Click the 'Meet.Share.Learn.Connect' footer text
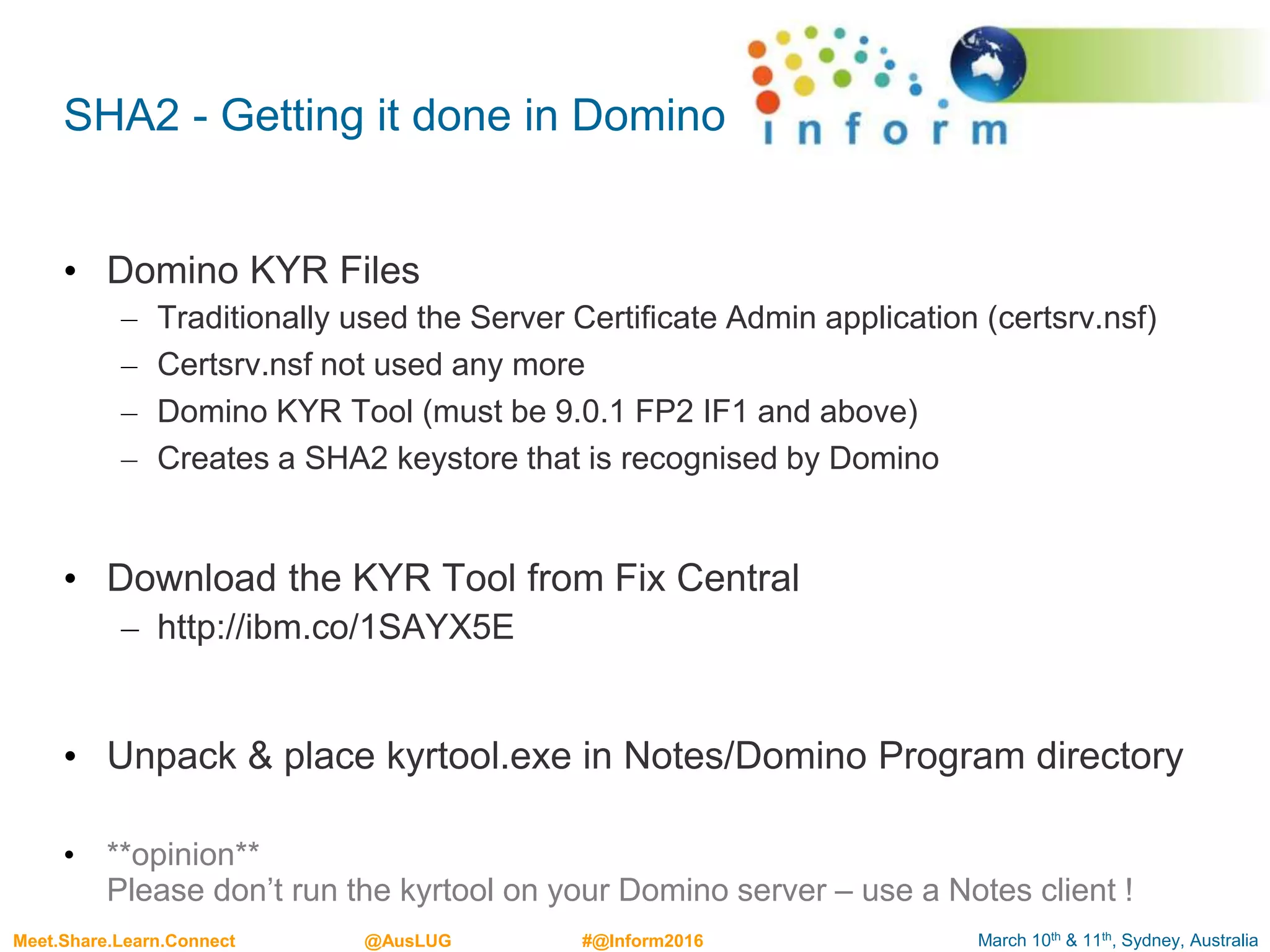The image size is (1270, 952). coord(124,941)
